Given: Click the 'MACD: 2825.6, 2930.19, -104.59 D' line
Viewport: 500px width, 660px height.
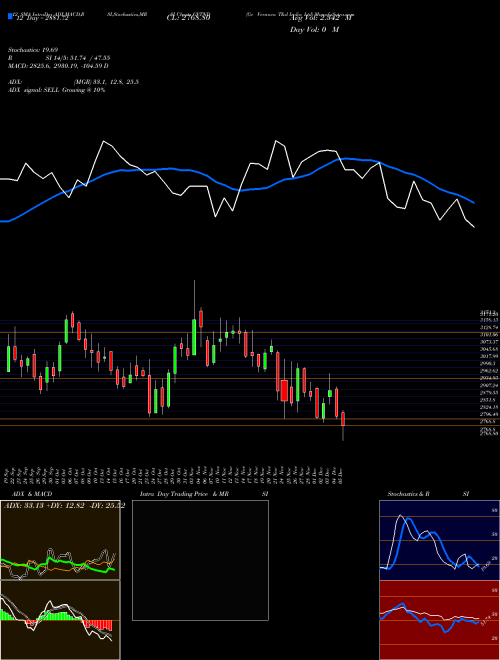Looking at the screenshot, I should (59, 66).
